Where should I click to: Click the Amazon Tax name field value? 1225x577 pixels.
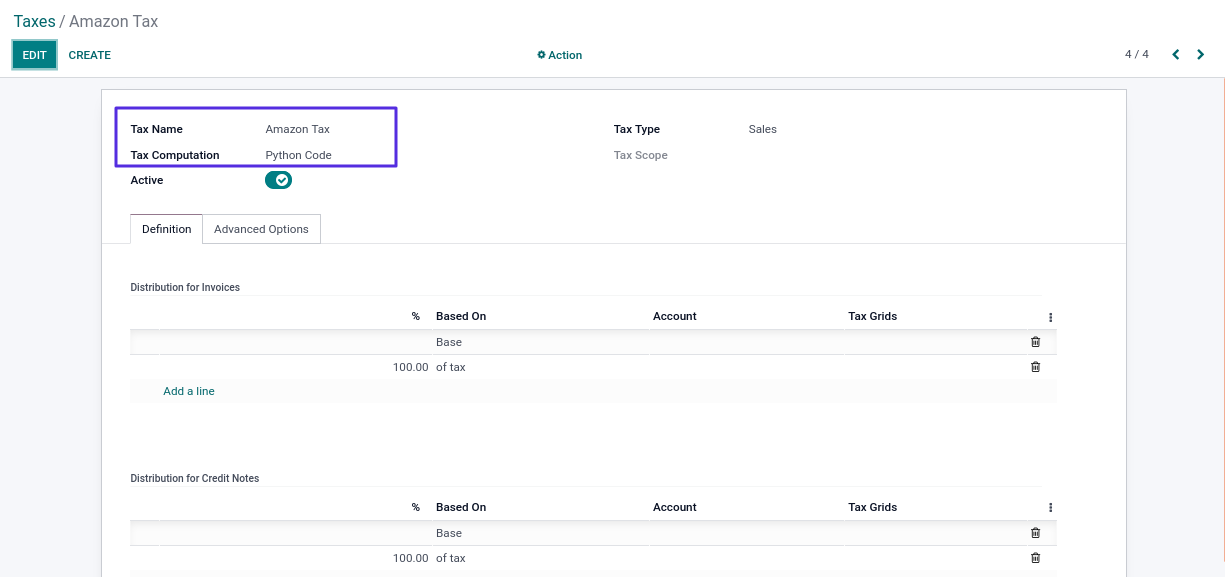[x=297, y=129]
